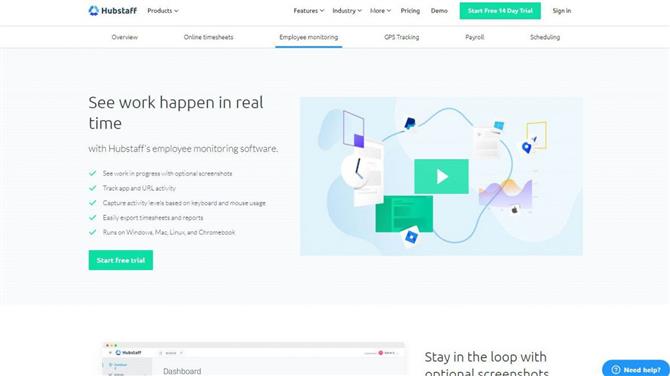Select the Employee monitoring tab
Screen dimensions: 670x376
click(x=309, y=37)
